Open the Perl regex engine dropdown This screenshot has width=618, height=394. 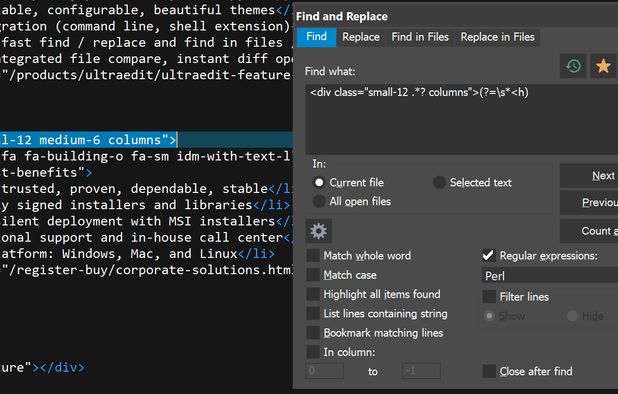coord(549,276)
